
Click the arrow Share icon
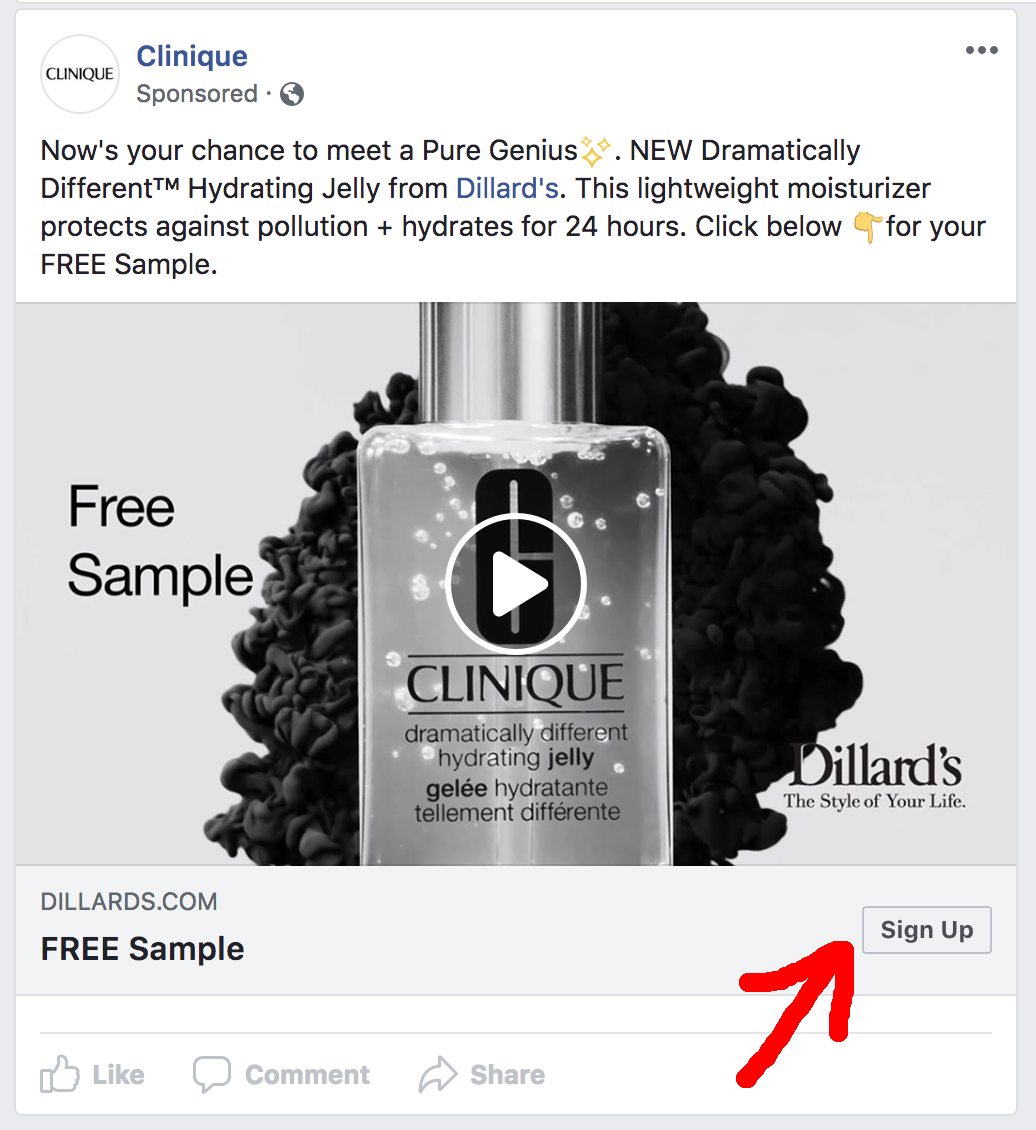438,1075
